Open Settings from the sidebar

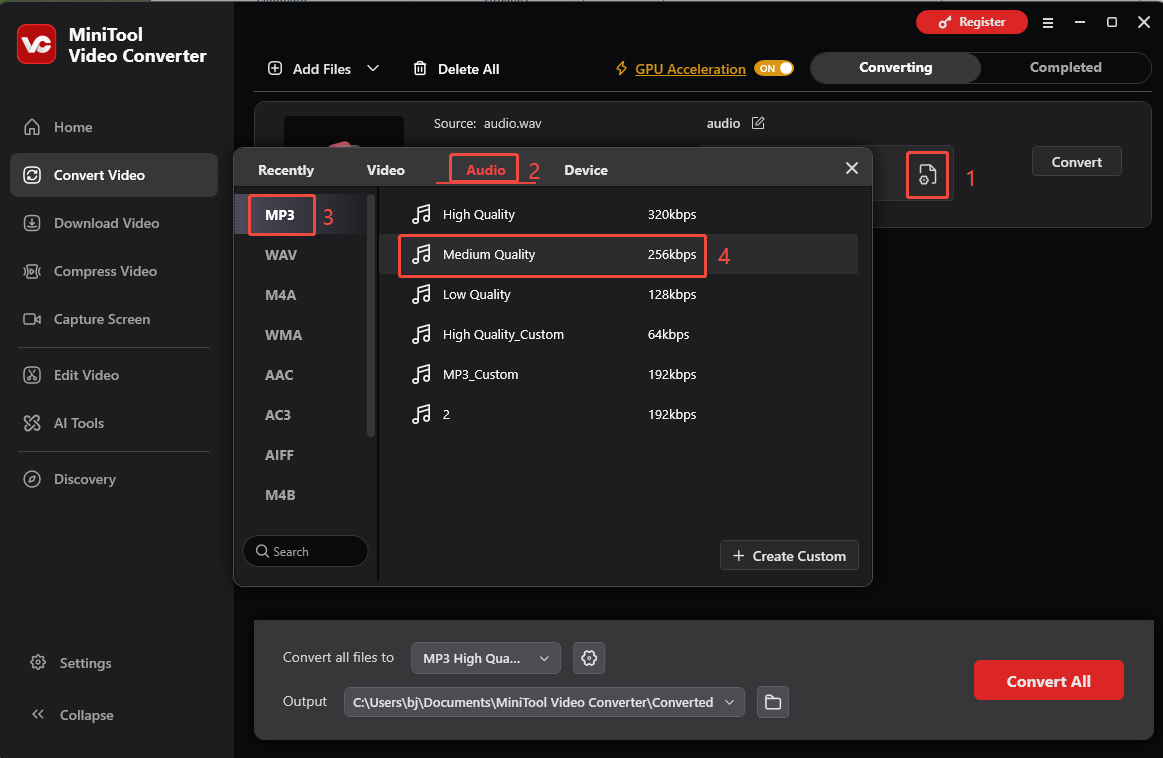[x=70, y=663]
